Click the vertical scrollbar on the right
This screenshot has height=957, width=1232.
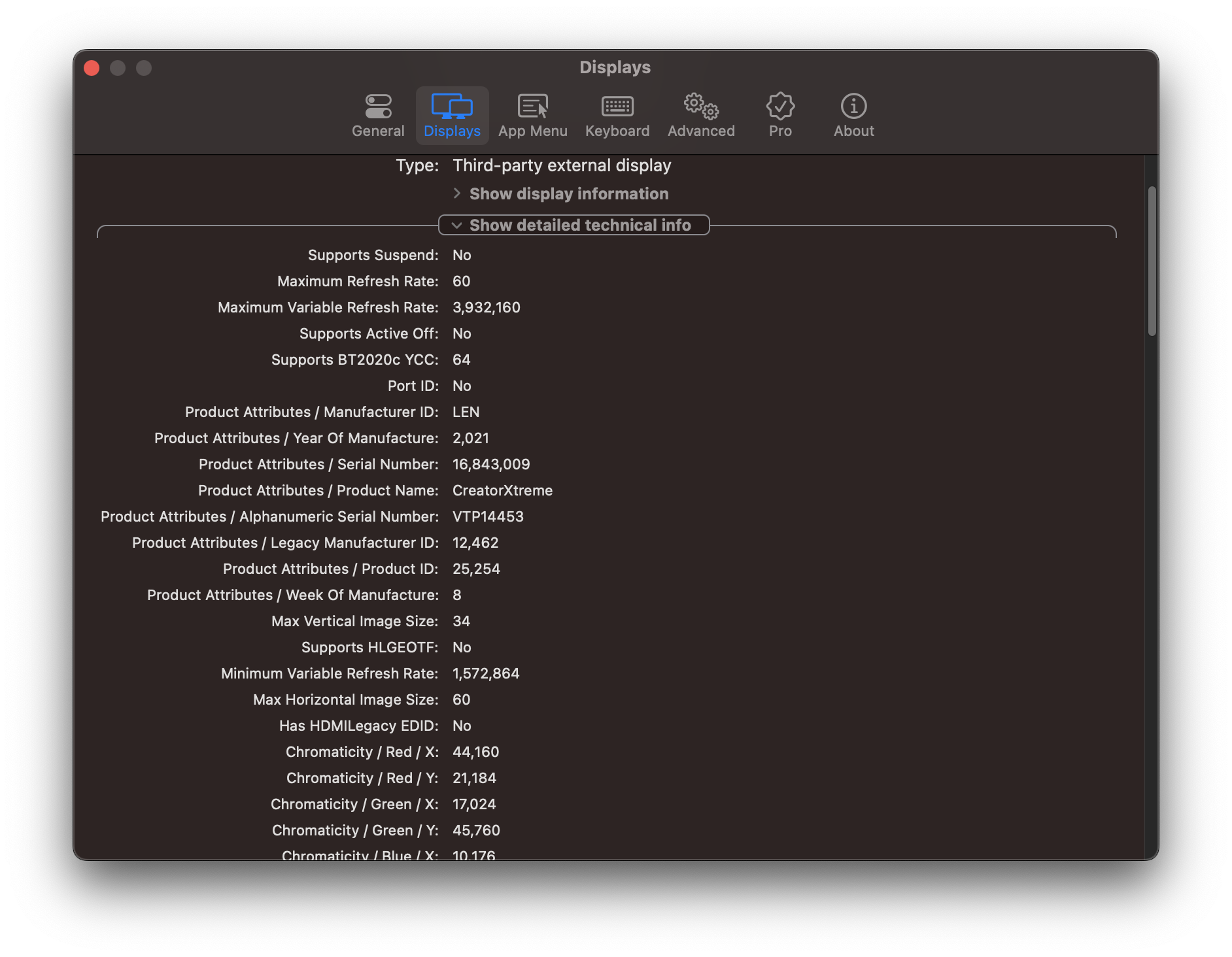coord(1152,261)
